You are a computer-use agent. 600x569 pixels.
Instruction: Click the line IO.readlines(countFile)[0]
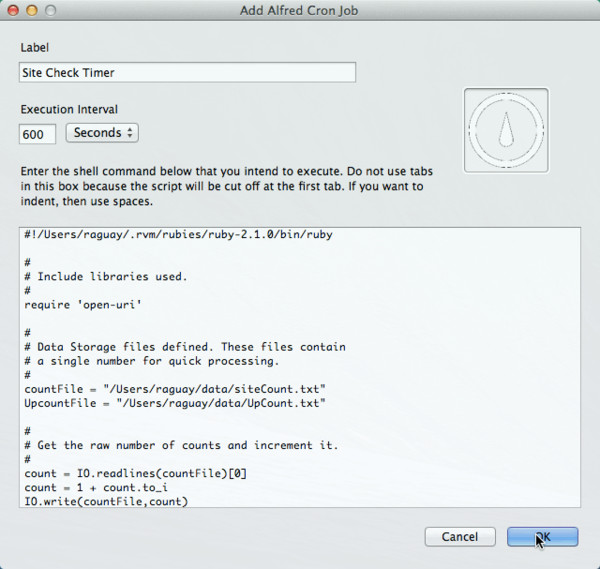pyautogui.click(x=135, y=474)
